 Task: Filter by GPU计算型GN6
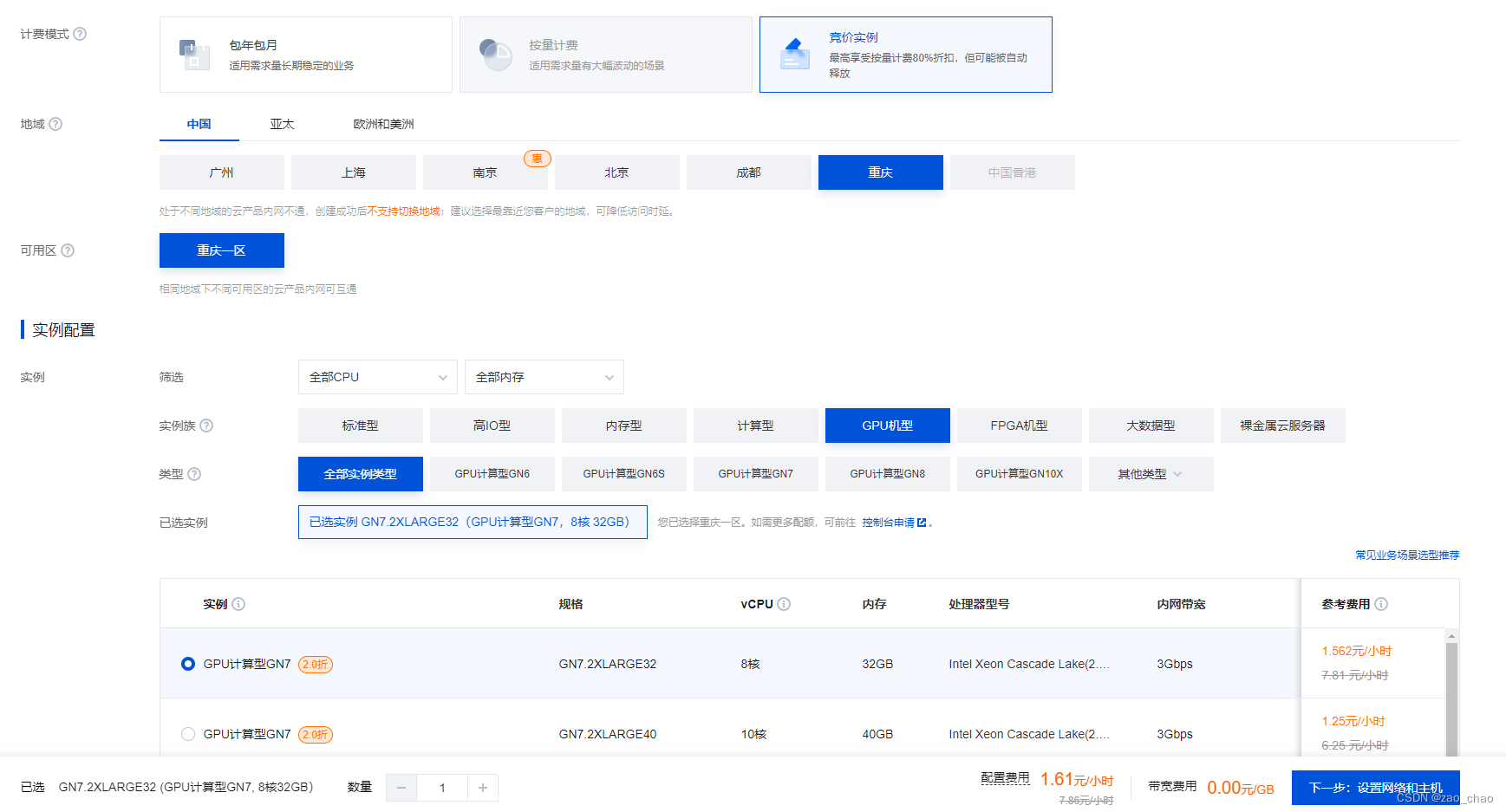[x=492, y=474]
